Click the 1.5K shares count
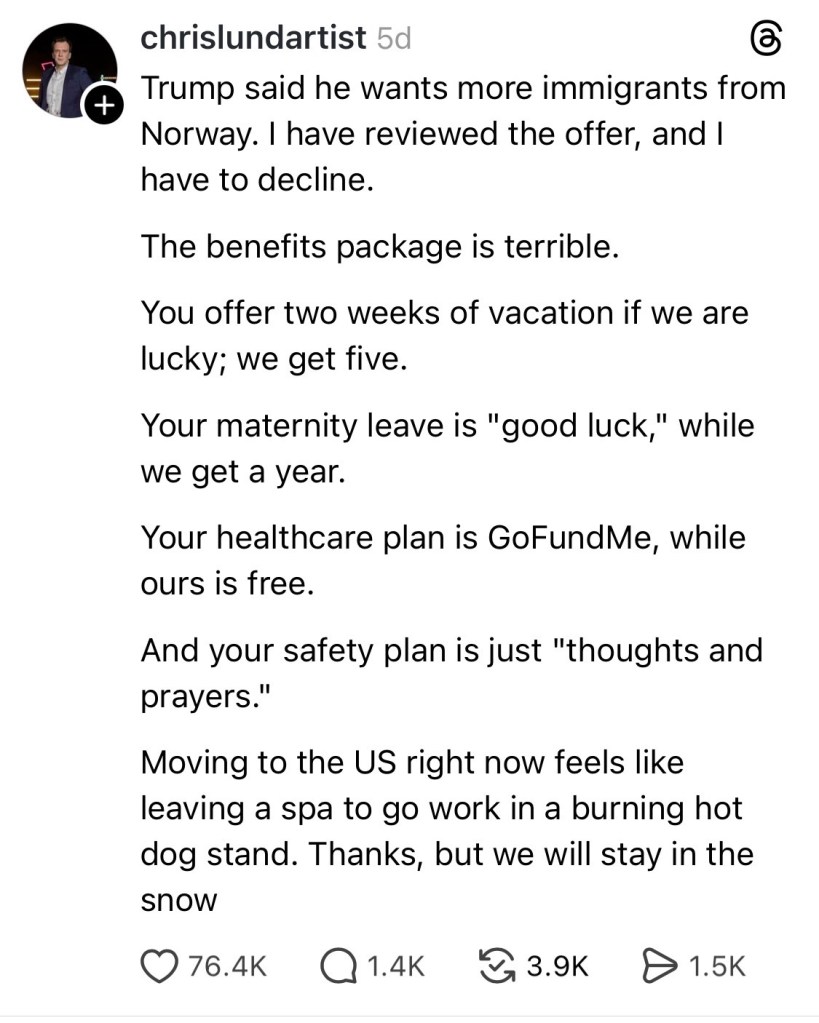This screenshot has height=1023, width=819. point(718,966)
